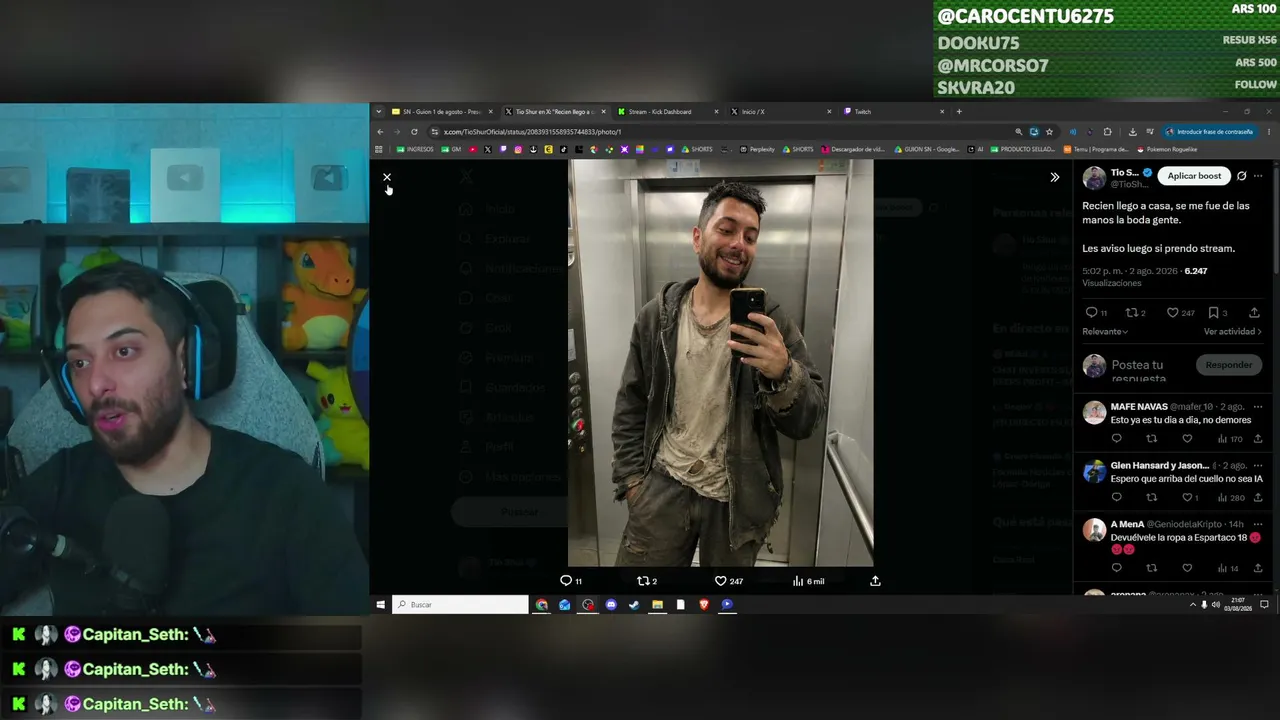Open the Perplexity bookmark
The image size is (1280, 720).
click(757, 149)
